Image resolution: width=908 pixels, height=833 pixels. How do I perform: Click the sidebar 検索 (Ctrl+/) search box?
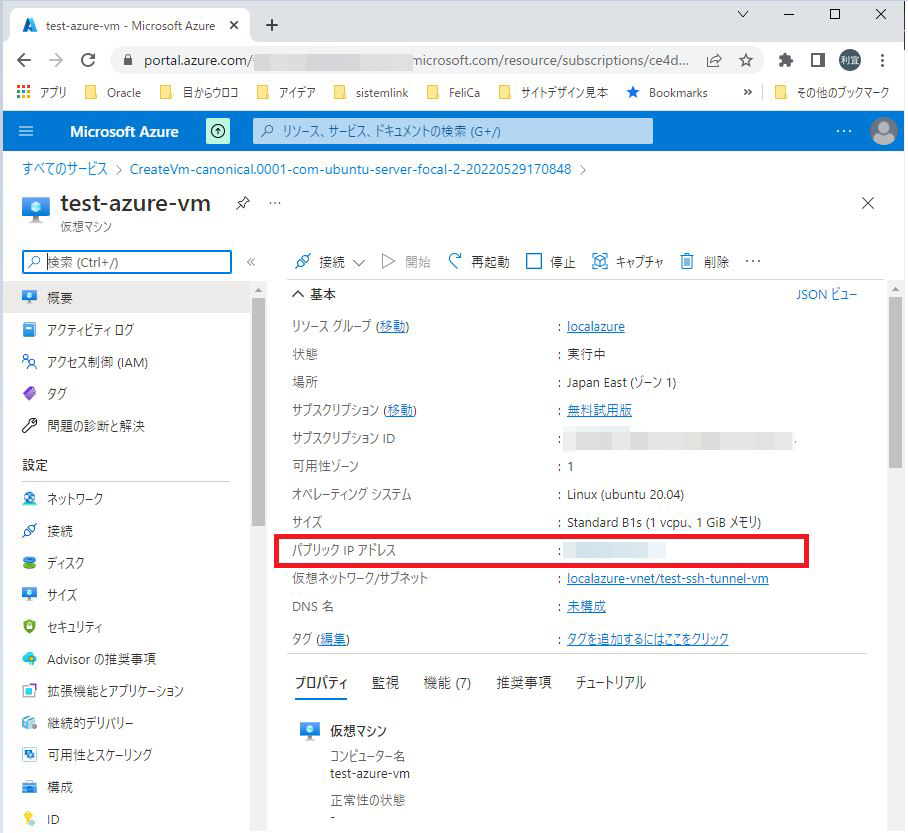tap(125, 261)
